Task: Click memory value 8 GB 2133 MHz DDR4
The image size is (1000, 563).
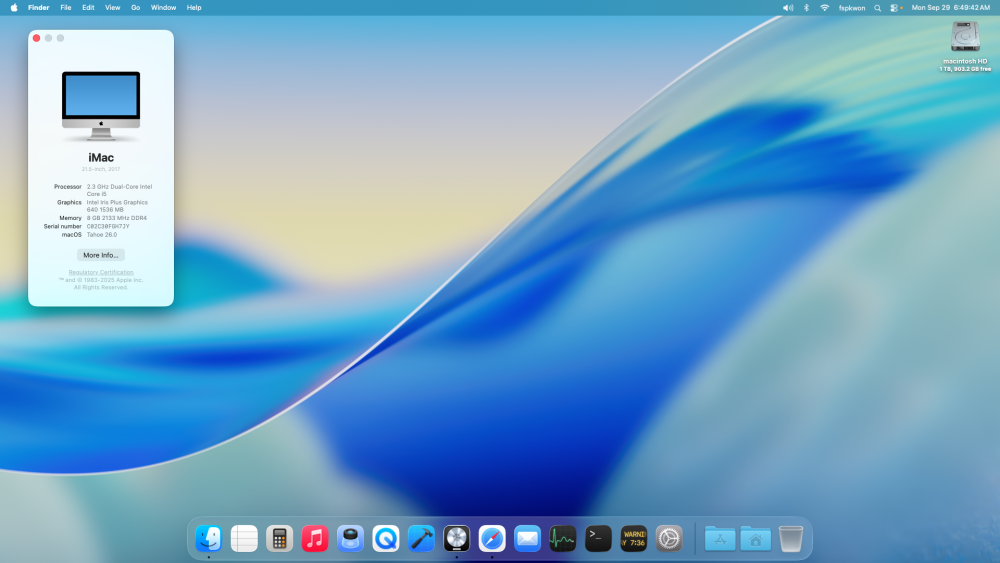Action: [x=117, y=218]
